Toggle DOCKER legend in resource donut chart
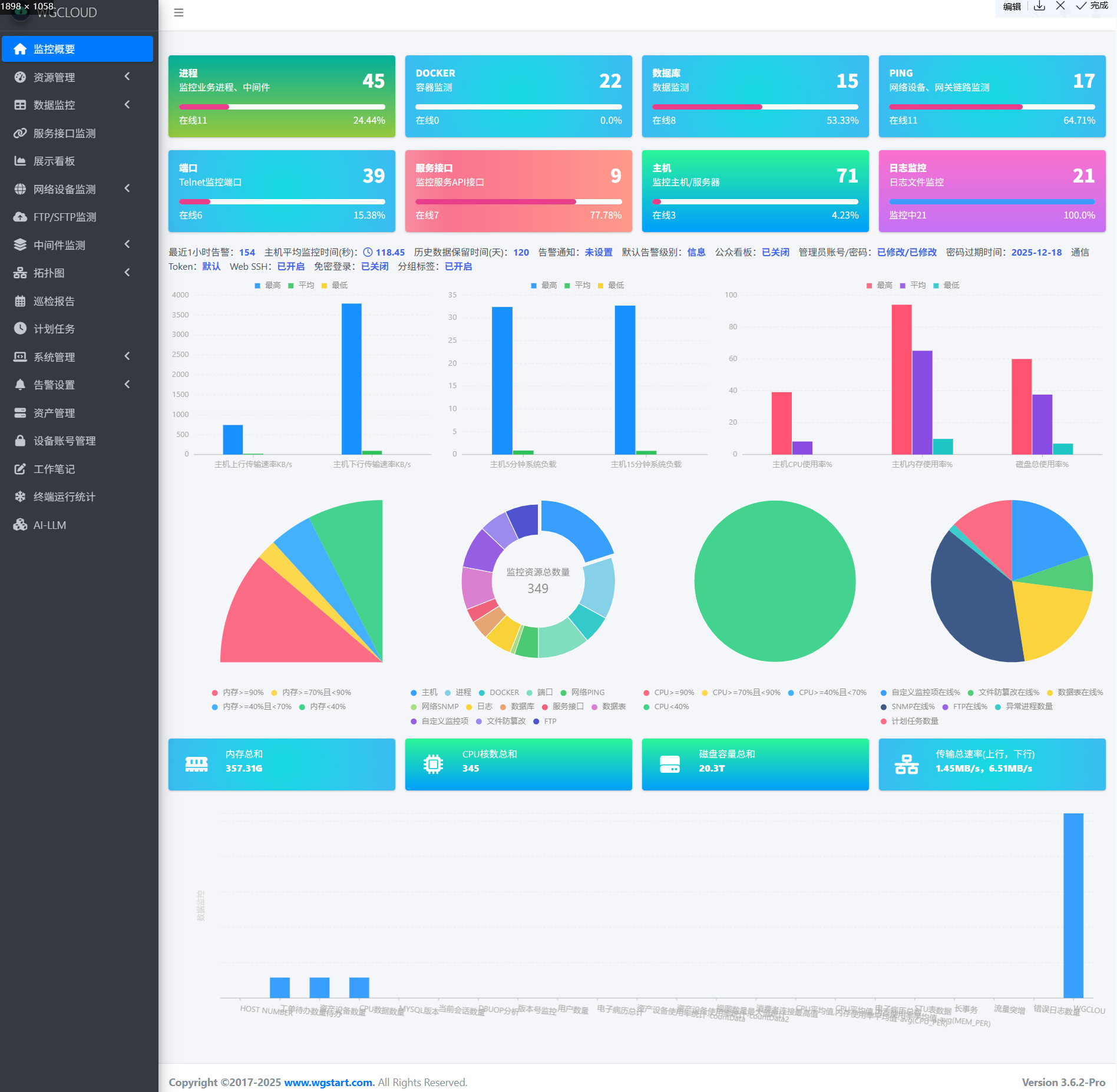Viewport: 1117px width, 1092px height. click(x=498, y=692)
